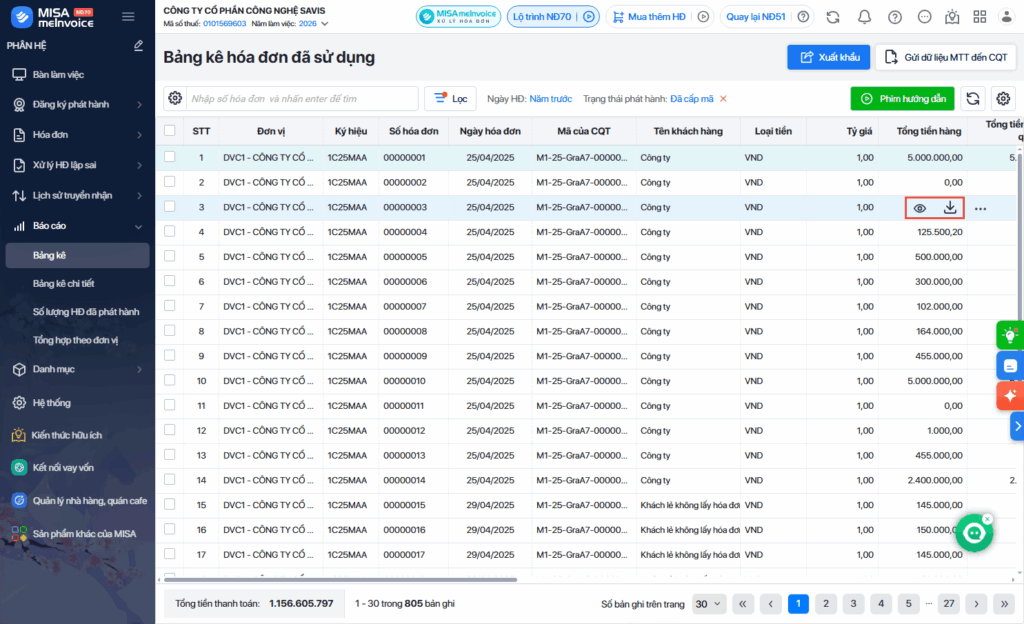
Task: Click the hamburger menu icon beside MISA logo
Action: coord(128,17)
